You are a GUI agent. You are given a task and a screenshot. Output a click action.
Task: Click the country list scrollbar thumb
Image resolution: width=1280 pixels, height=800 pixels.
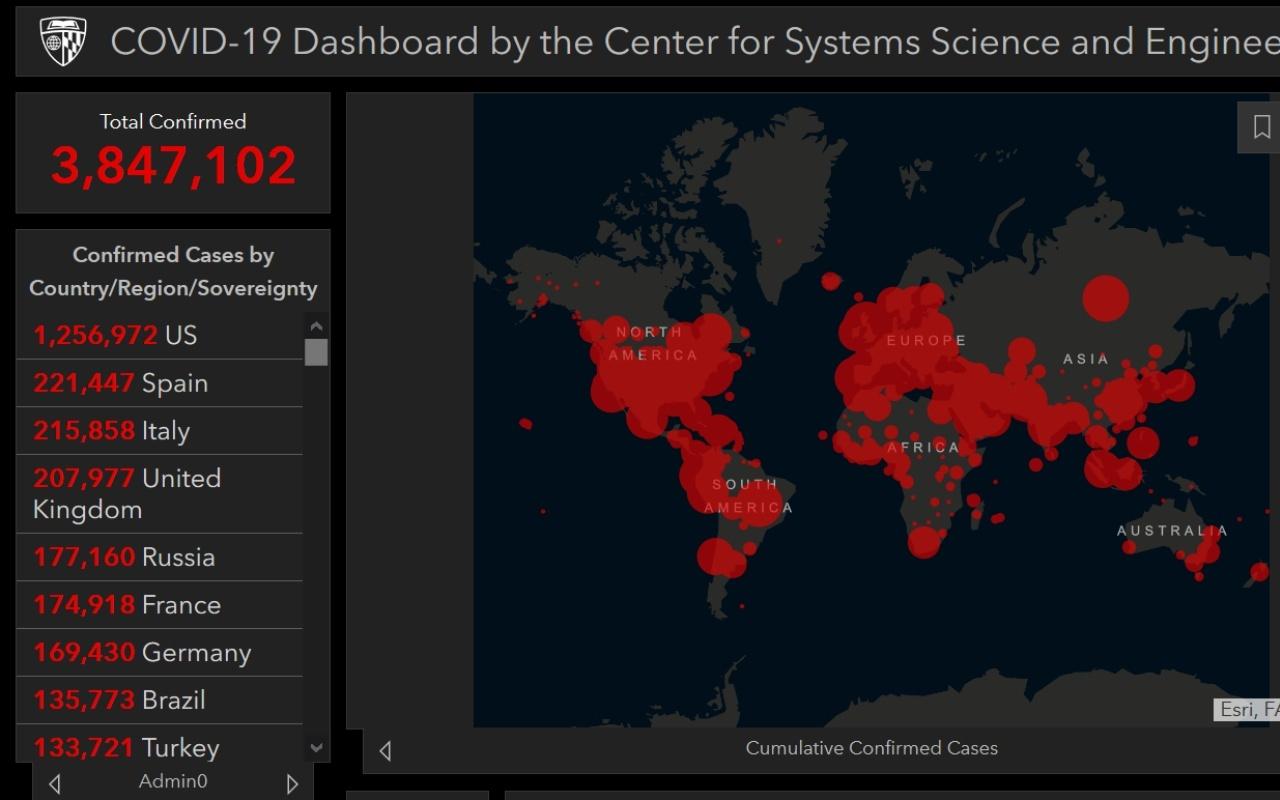316,353
